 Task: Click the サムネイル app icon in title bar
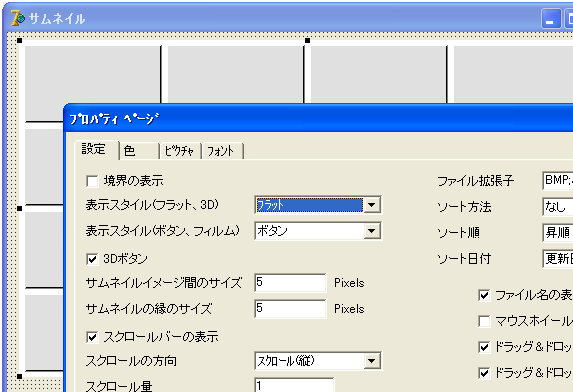tap(18, 18)
